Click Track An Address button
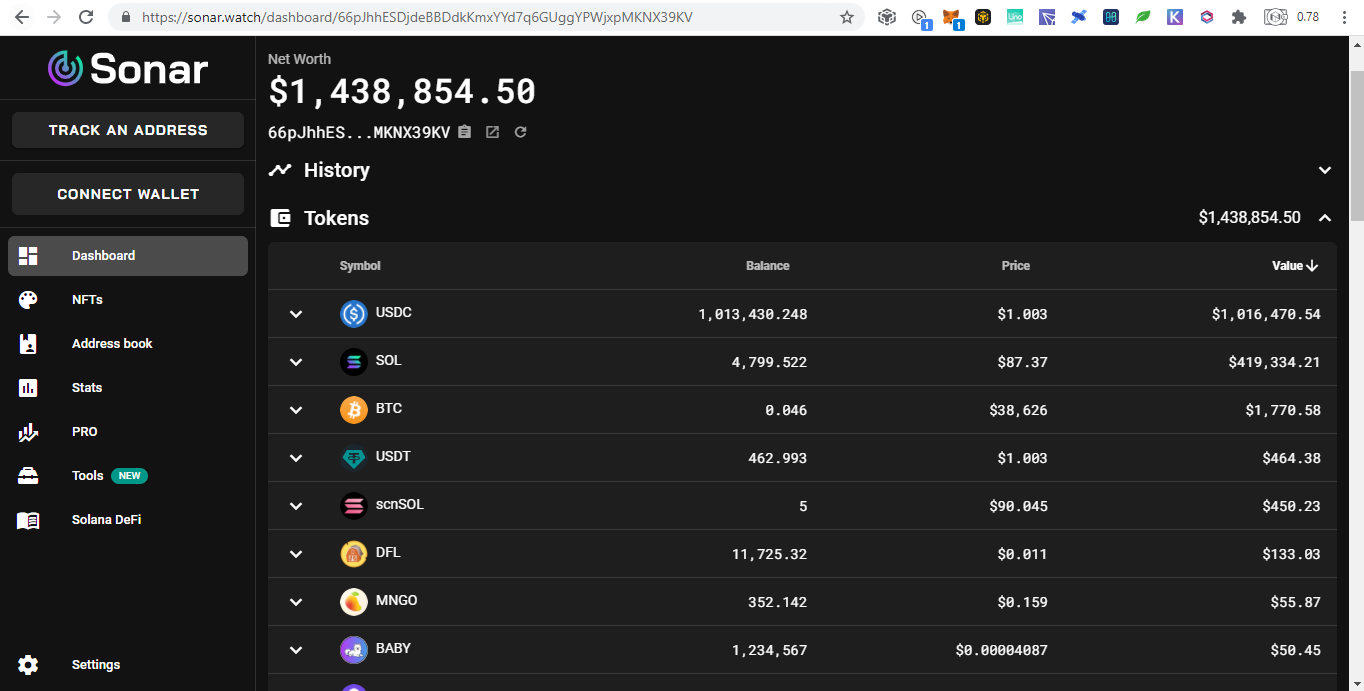Viewport: 1364px width, 691px height. (x=128, y=130)
